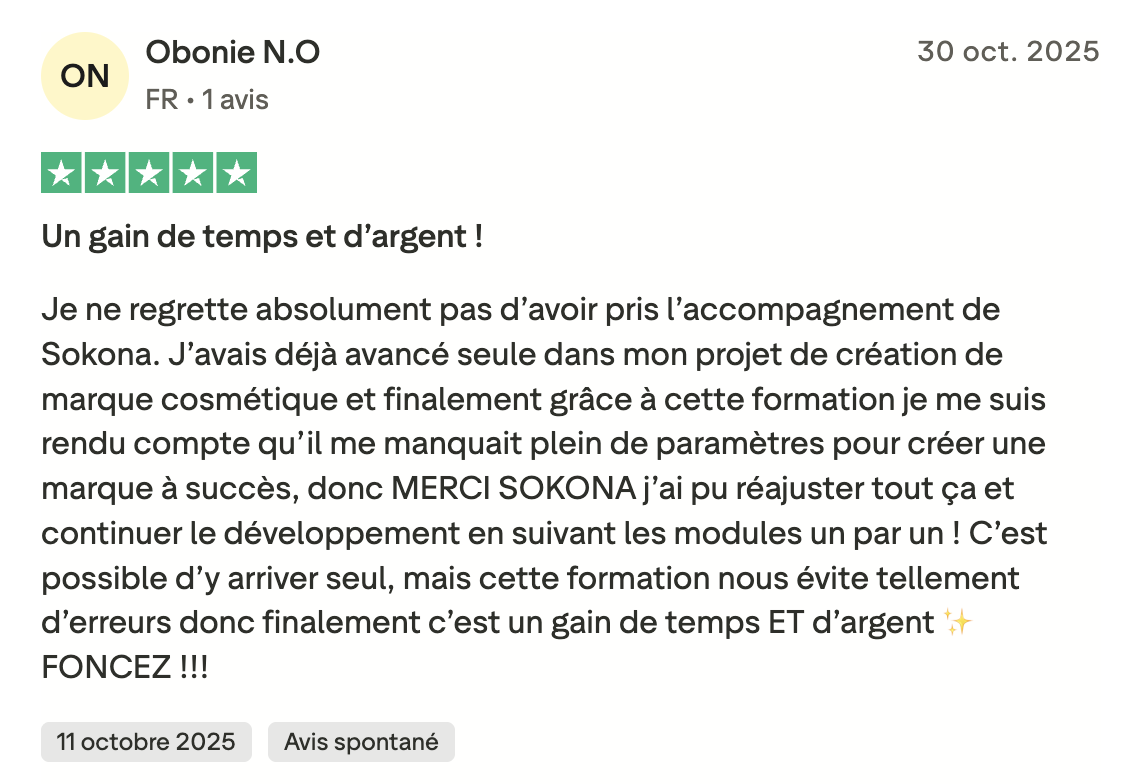Select the middle star of the rating
This screenshot has width=1140, height=784.
click(149, 173)
